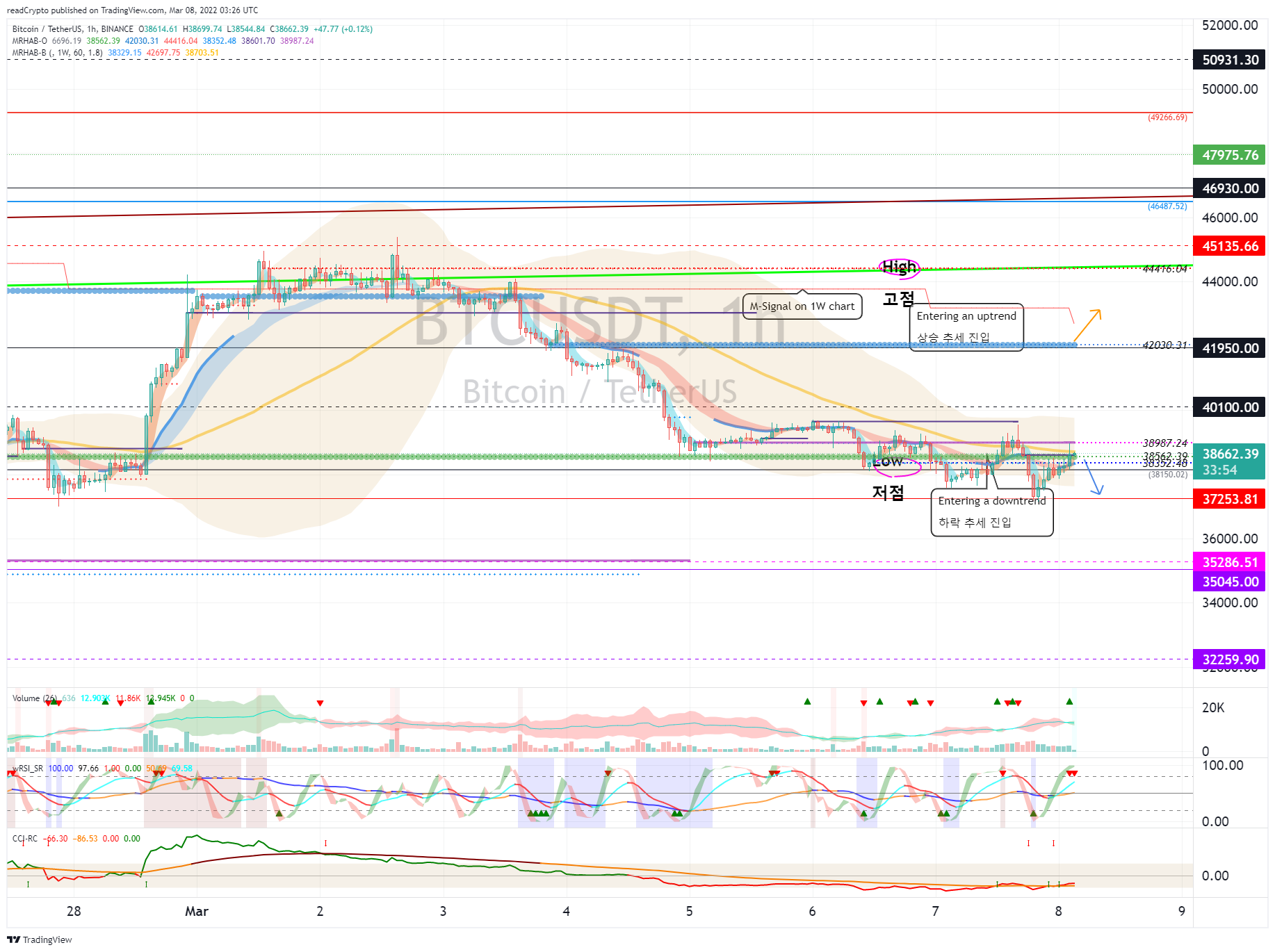This screenshot has width=1275, height=952.
Task: Click the 44416.04 line label
Action: tap(1164, 269)
